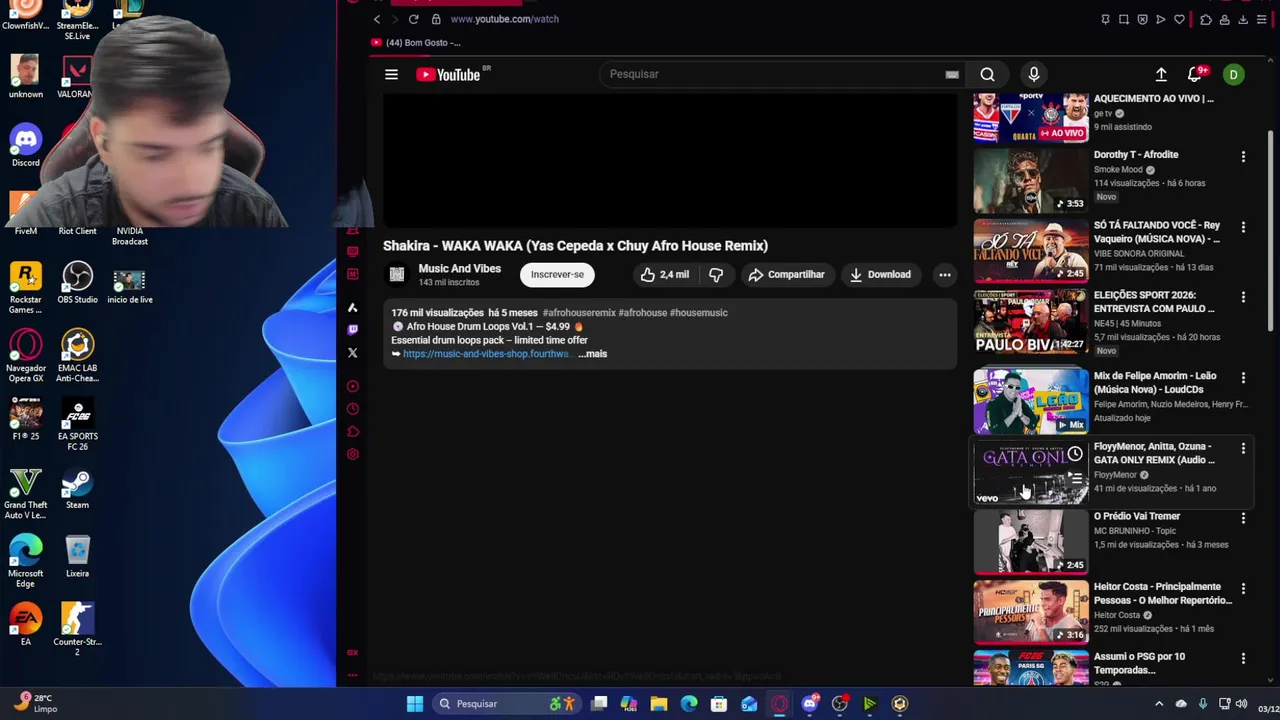Subscribe with the Inscrever-se button
Viewport: 1280px width, 720px height.
[557, 274]
